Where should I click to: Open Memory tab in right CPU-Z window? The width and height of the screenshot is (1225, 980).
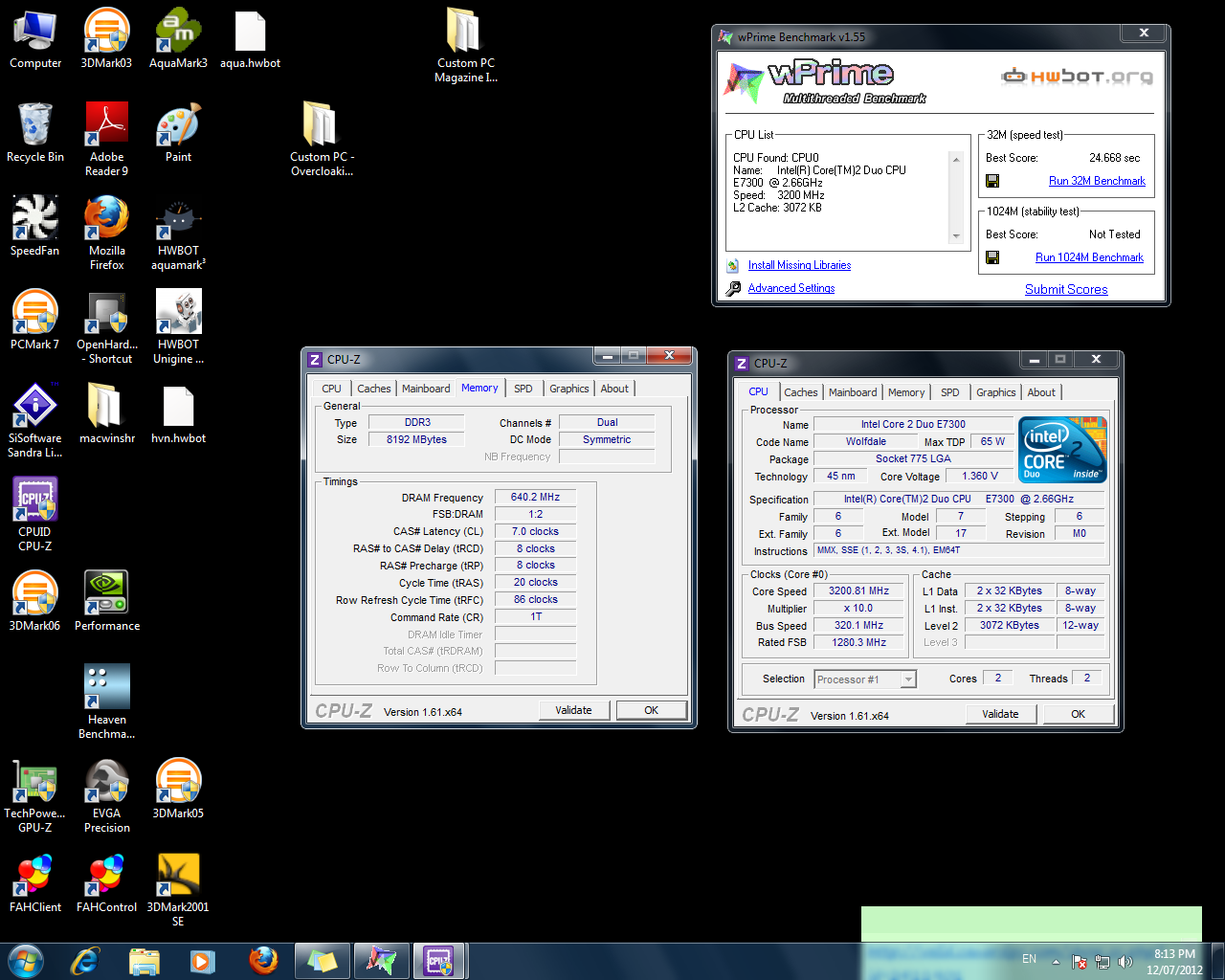click(x=906, y=392)
